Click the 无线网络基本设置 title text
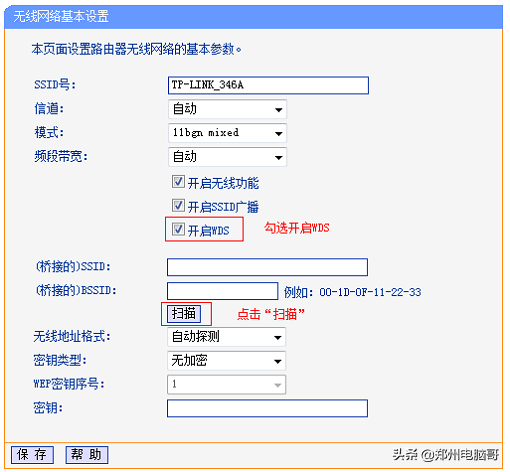510x472 pixels. pyautogui.click(x=61, y=16)
